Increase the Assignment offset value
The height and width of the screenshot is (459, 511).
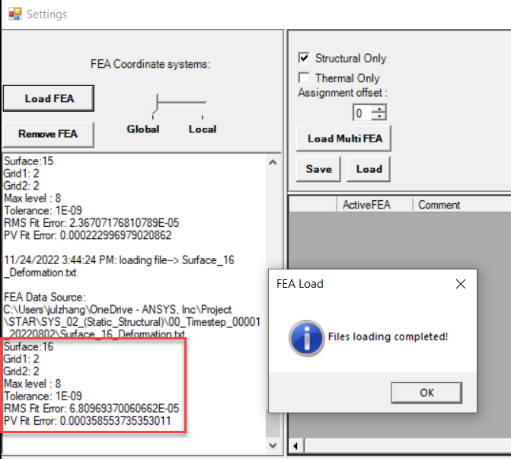[379, 109]
